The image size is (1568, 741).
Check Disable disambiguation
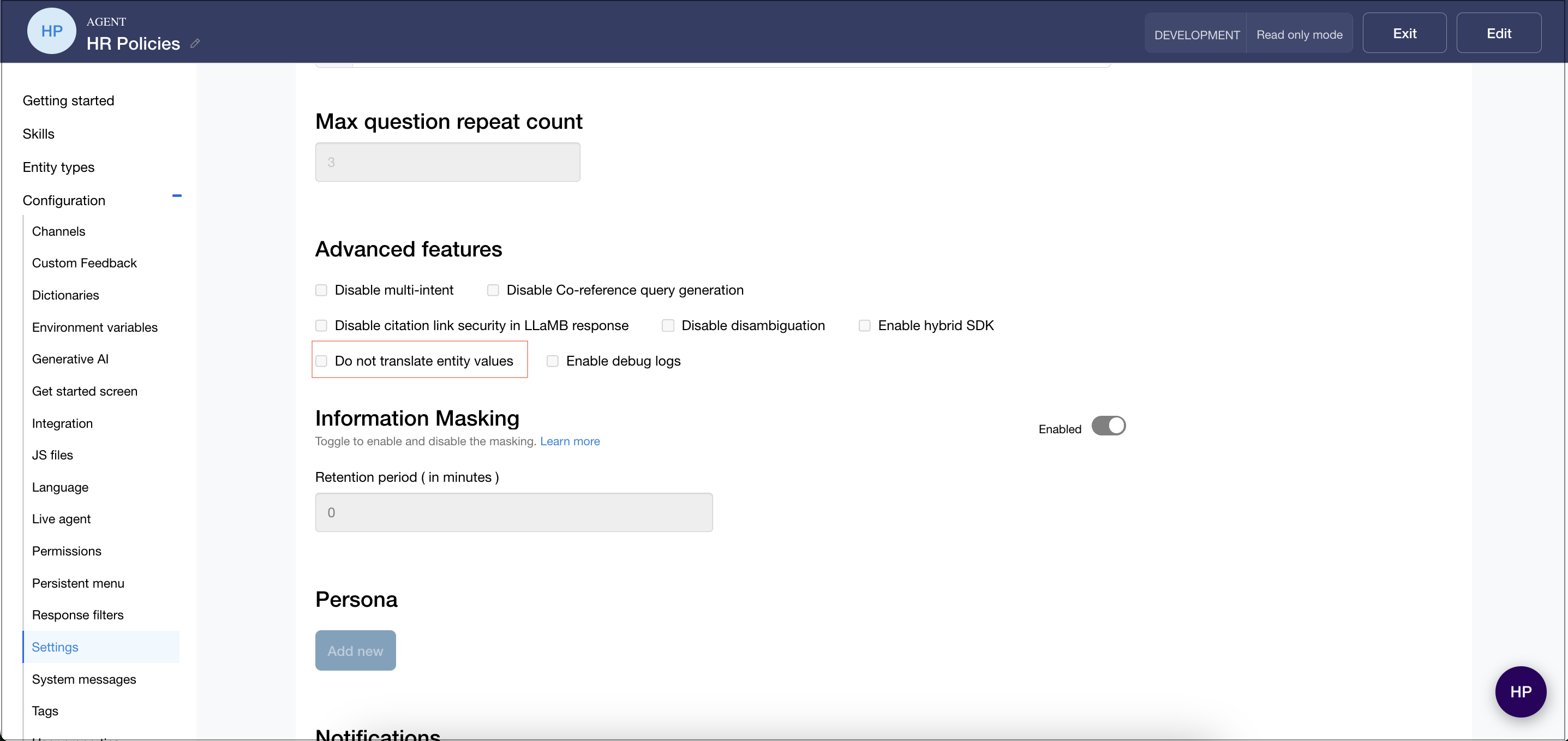point(668,326)
